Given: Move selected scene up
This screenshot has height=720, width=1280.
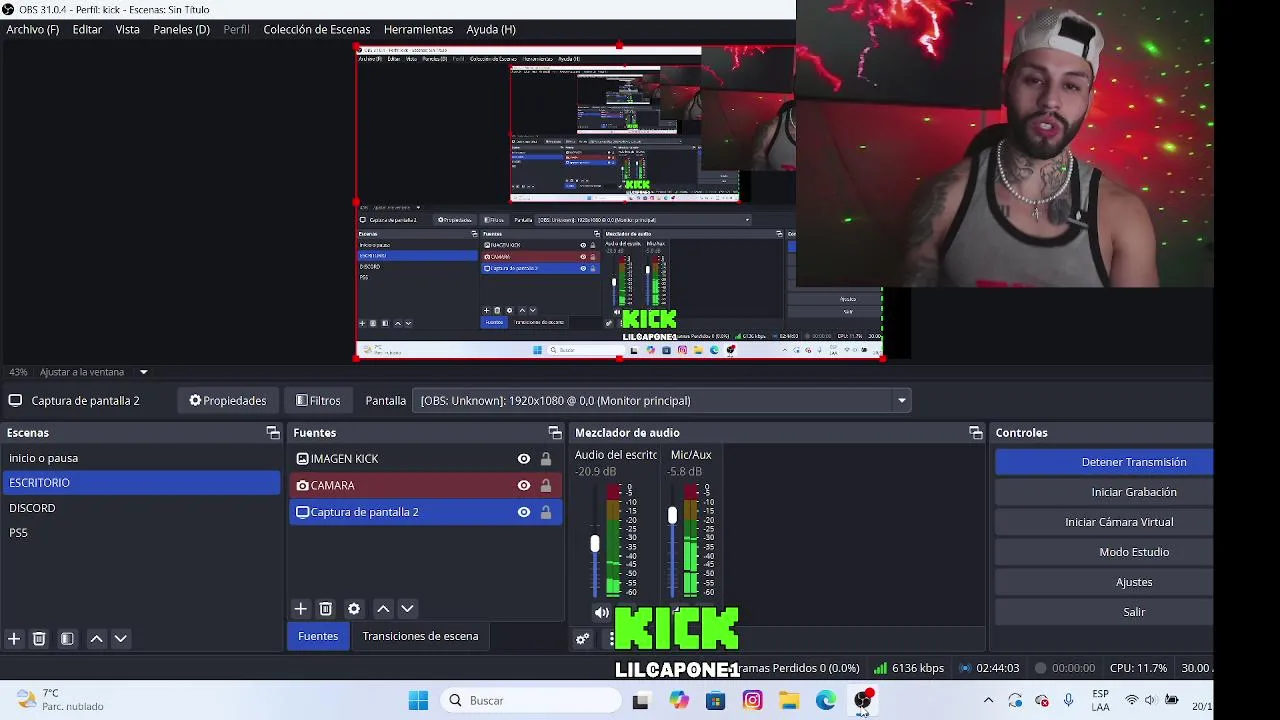Looking at the screenshot, I should [96, 638].
